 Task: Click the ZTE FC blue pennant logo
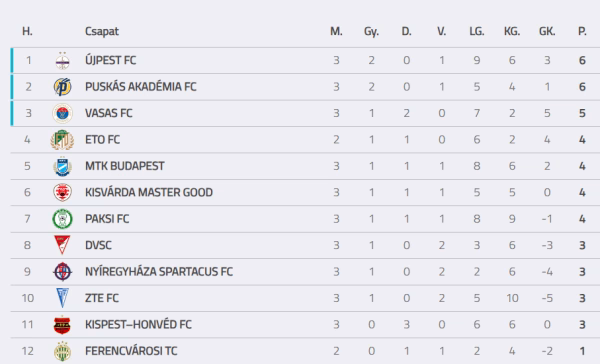[62, 298]
